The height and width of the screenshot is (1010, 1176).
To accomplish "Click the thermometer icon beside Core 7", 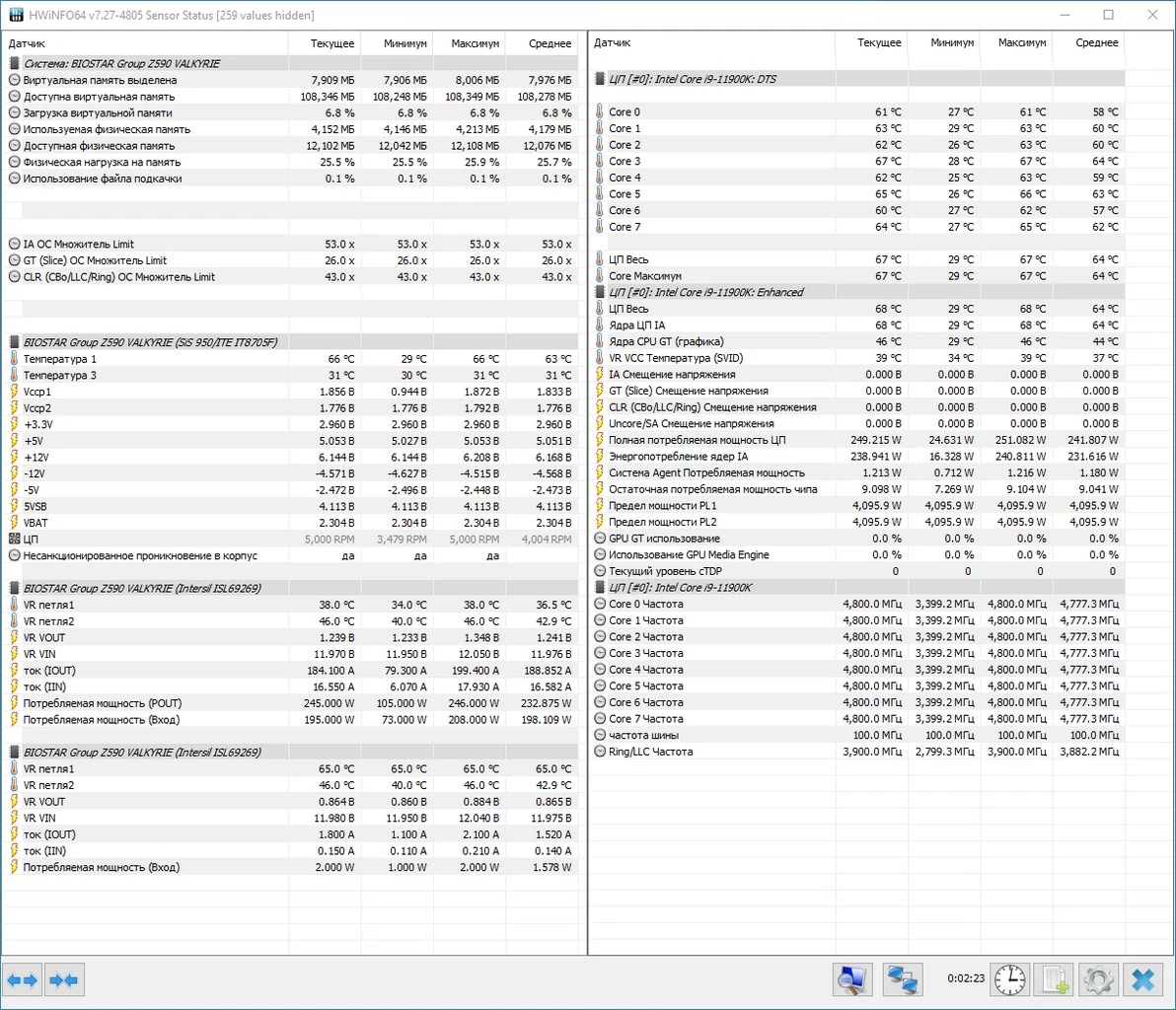I will pyautogui.click(x=599, y=227).
